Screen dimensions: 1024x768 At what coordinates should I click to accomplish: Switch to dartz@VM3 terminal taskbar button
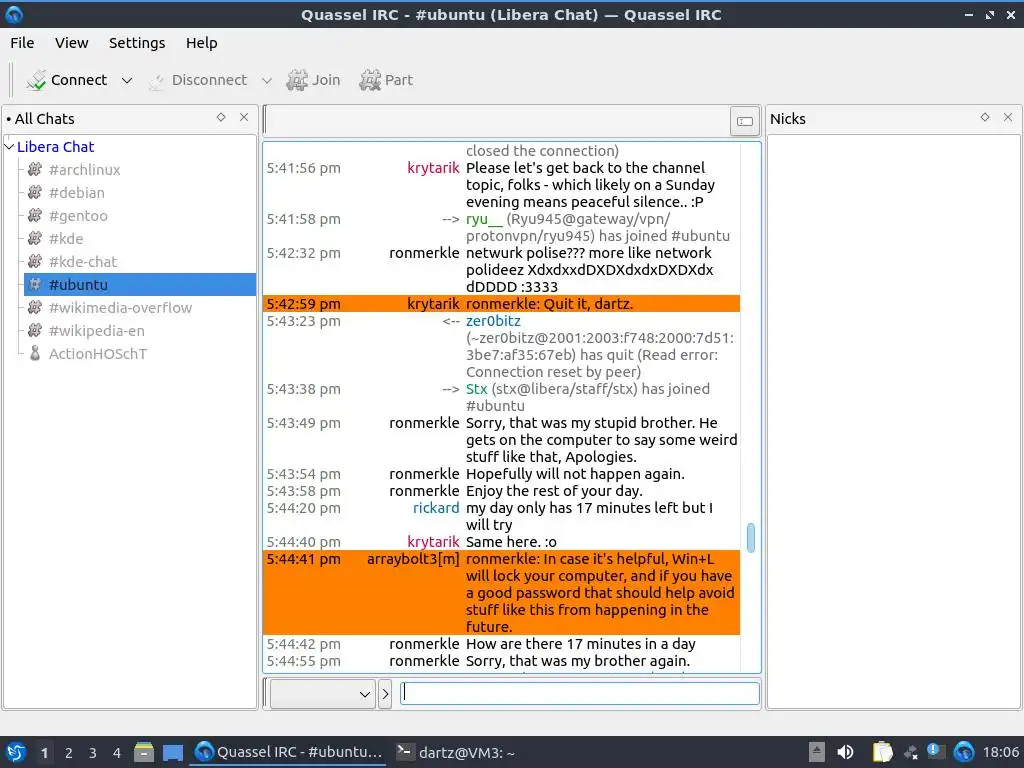(x=456, y=752)
